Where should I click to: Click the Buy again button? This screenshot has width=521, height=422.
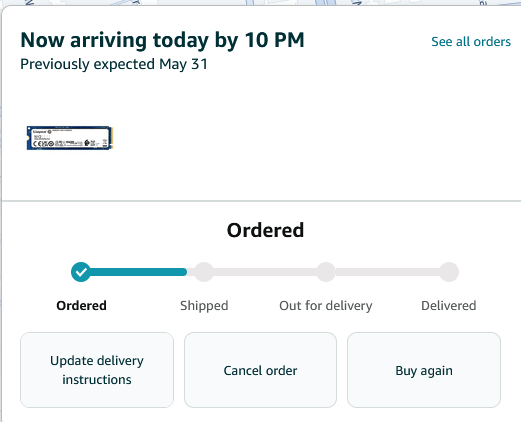(x=424, y=370)
